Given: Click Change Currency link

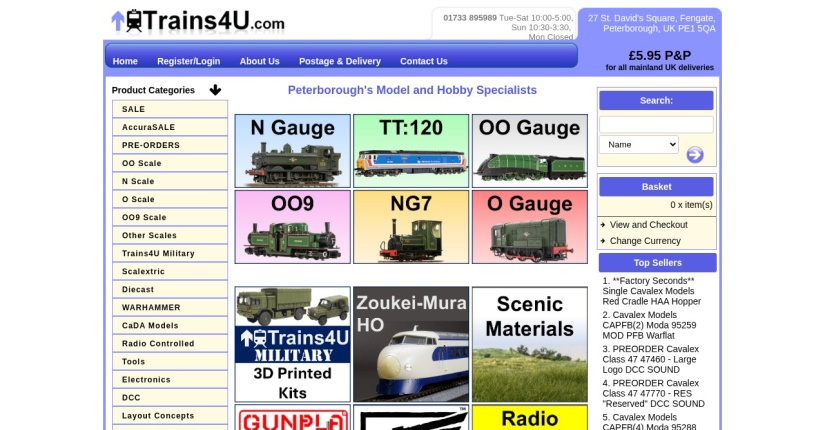Looking at the screenshot, I should pyautogui.click(x=645, y=241).
